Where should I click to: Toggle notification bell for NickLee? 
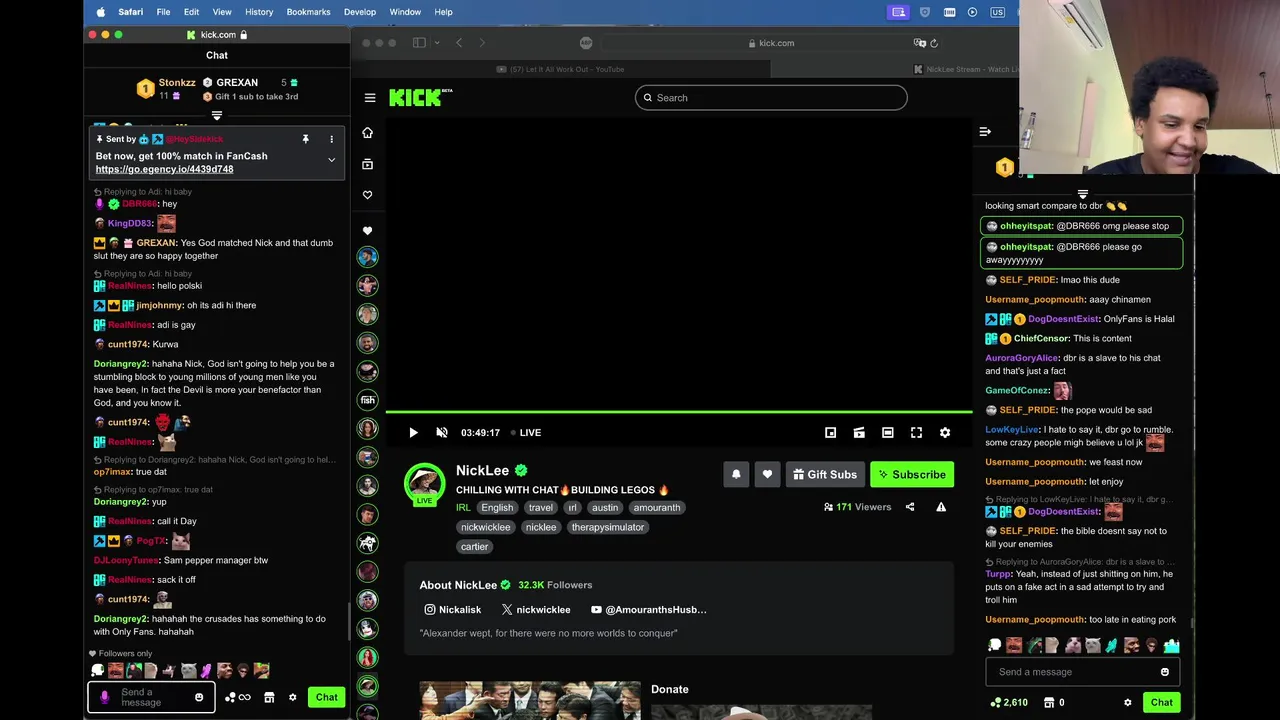point(736,475)
